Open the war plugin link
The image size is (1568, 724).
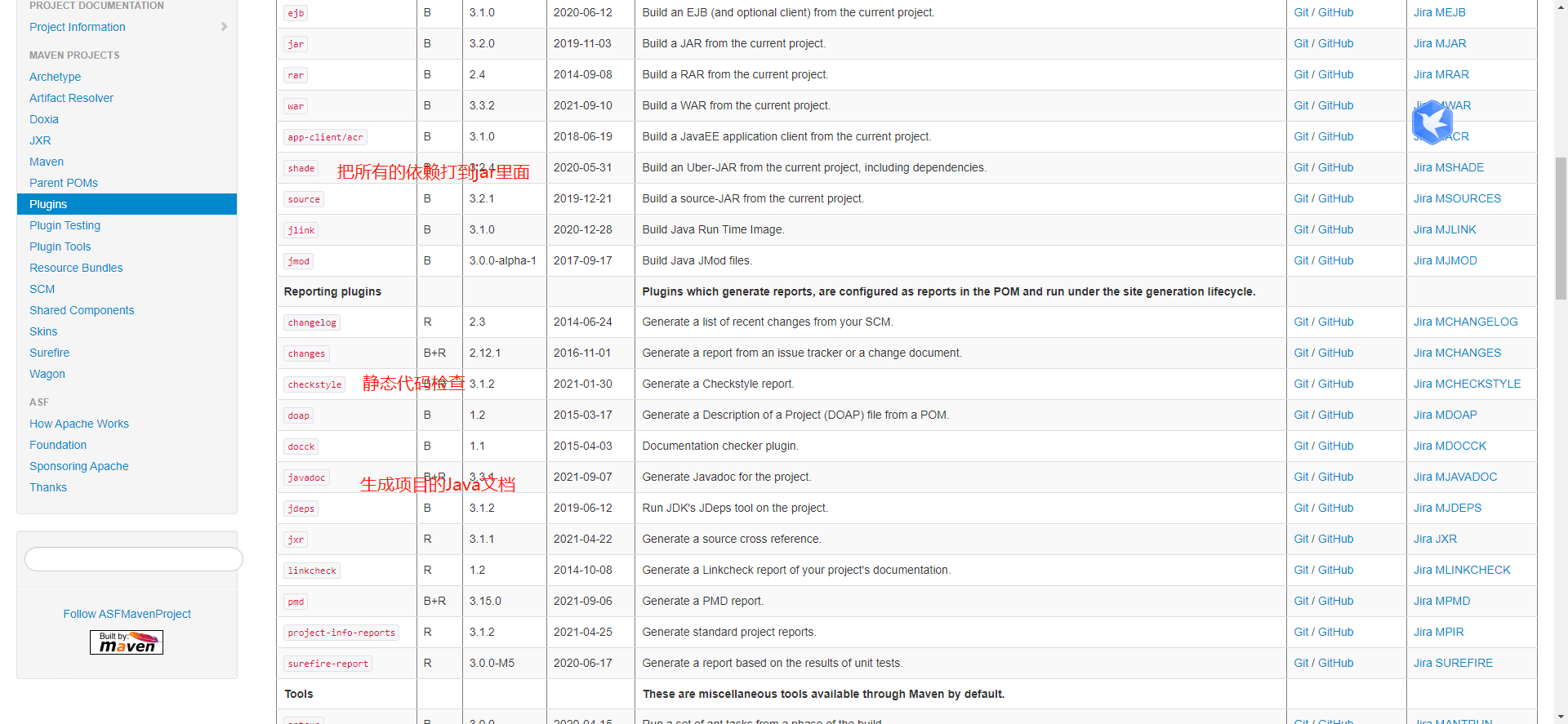coord(296,106)
